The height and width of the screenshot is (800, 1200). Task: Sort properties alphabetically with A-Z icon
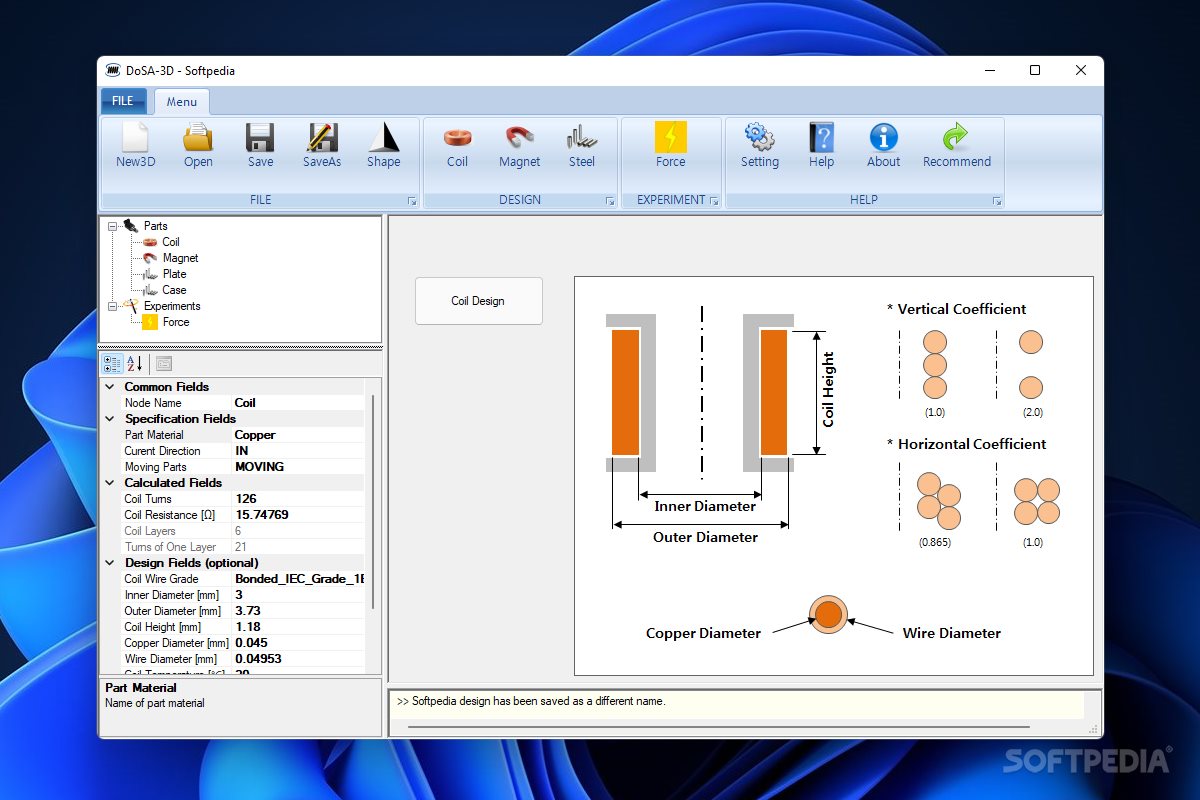tap(135, 364)
